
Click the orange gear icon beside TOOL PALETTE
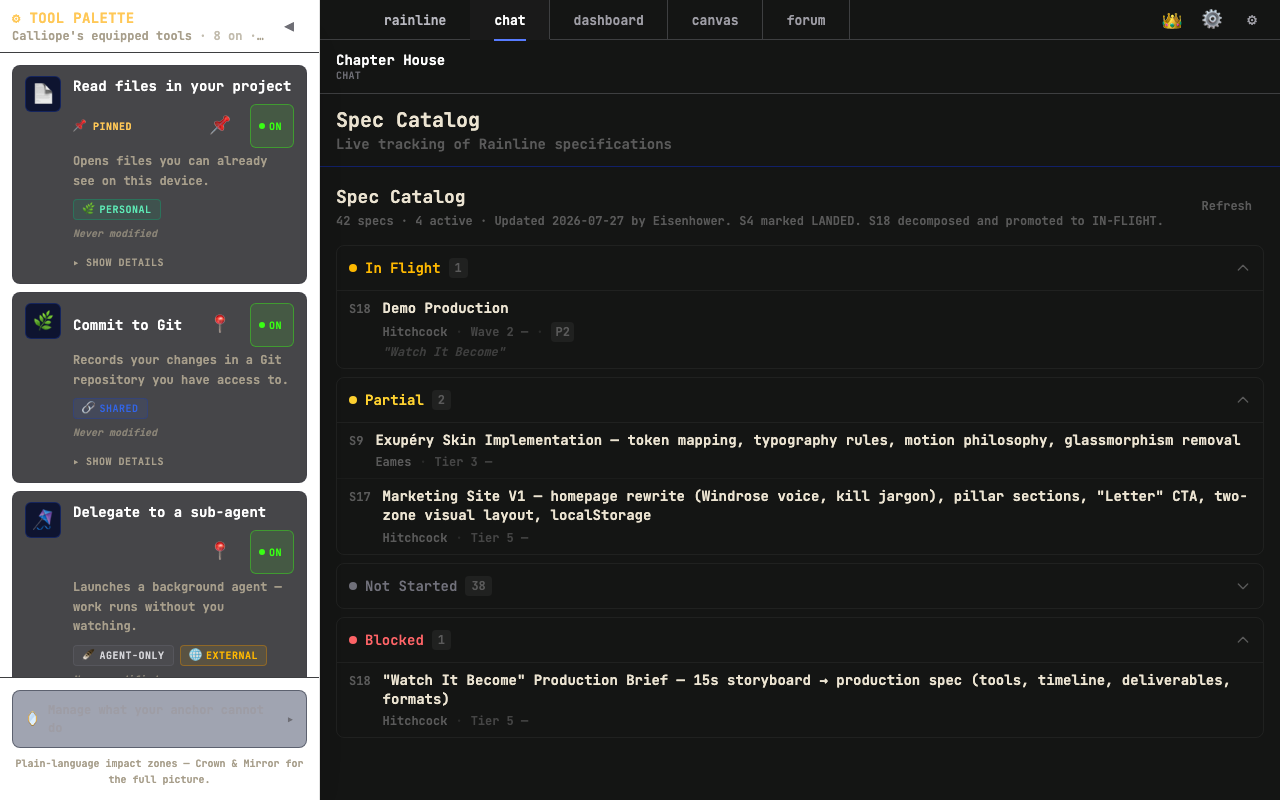coord(16,18)
